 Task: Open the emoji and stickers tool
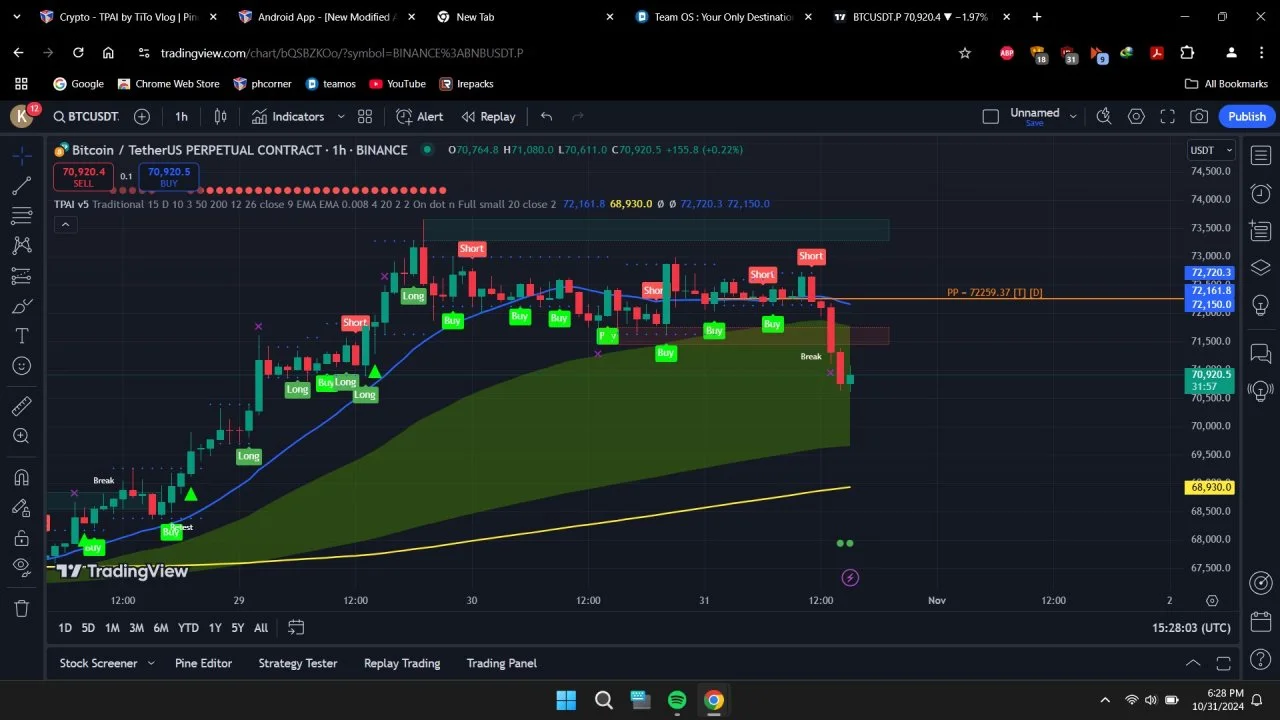tap(21, 366)
